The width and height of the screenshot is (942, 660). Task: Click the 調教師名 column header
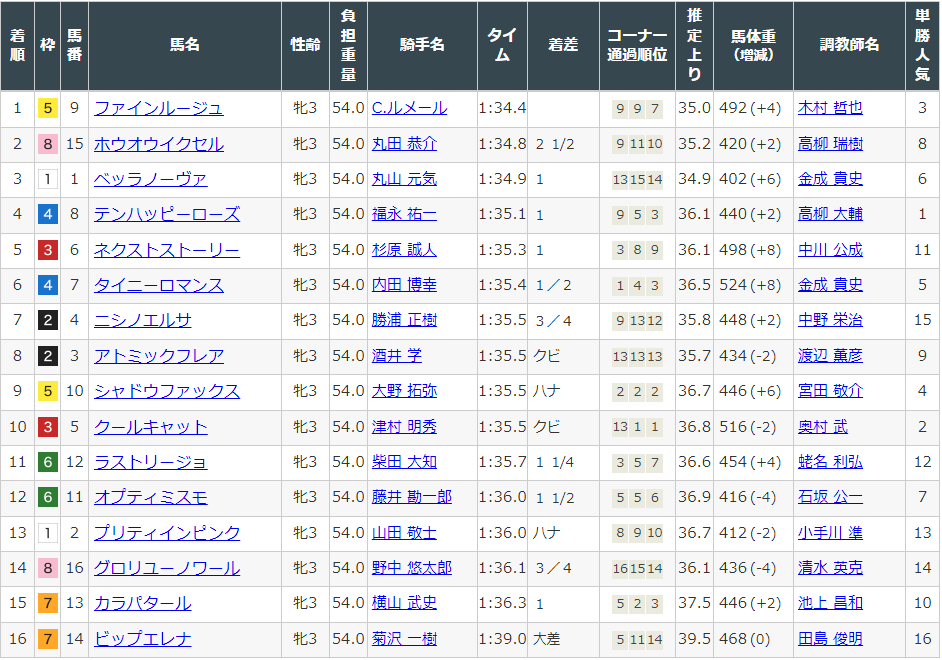click(x=849, y=45)
